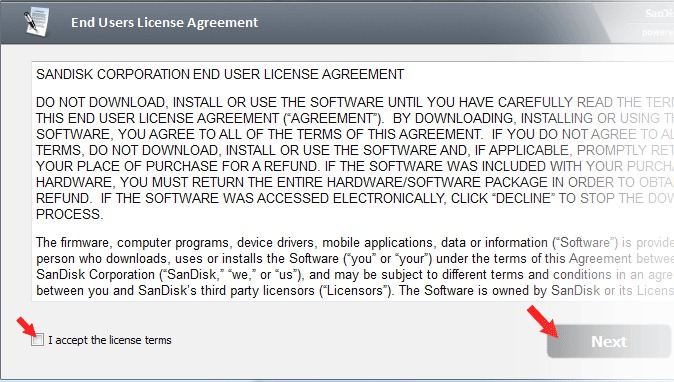The image size is (674, 382).
Task: Click the "SANDISK CORPORATION END USER LICENSE AGREEMENT" heading
Action: [220, 74]
